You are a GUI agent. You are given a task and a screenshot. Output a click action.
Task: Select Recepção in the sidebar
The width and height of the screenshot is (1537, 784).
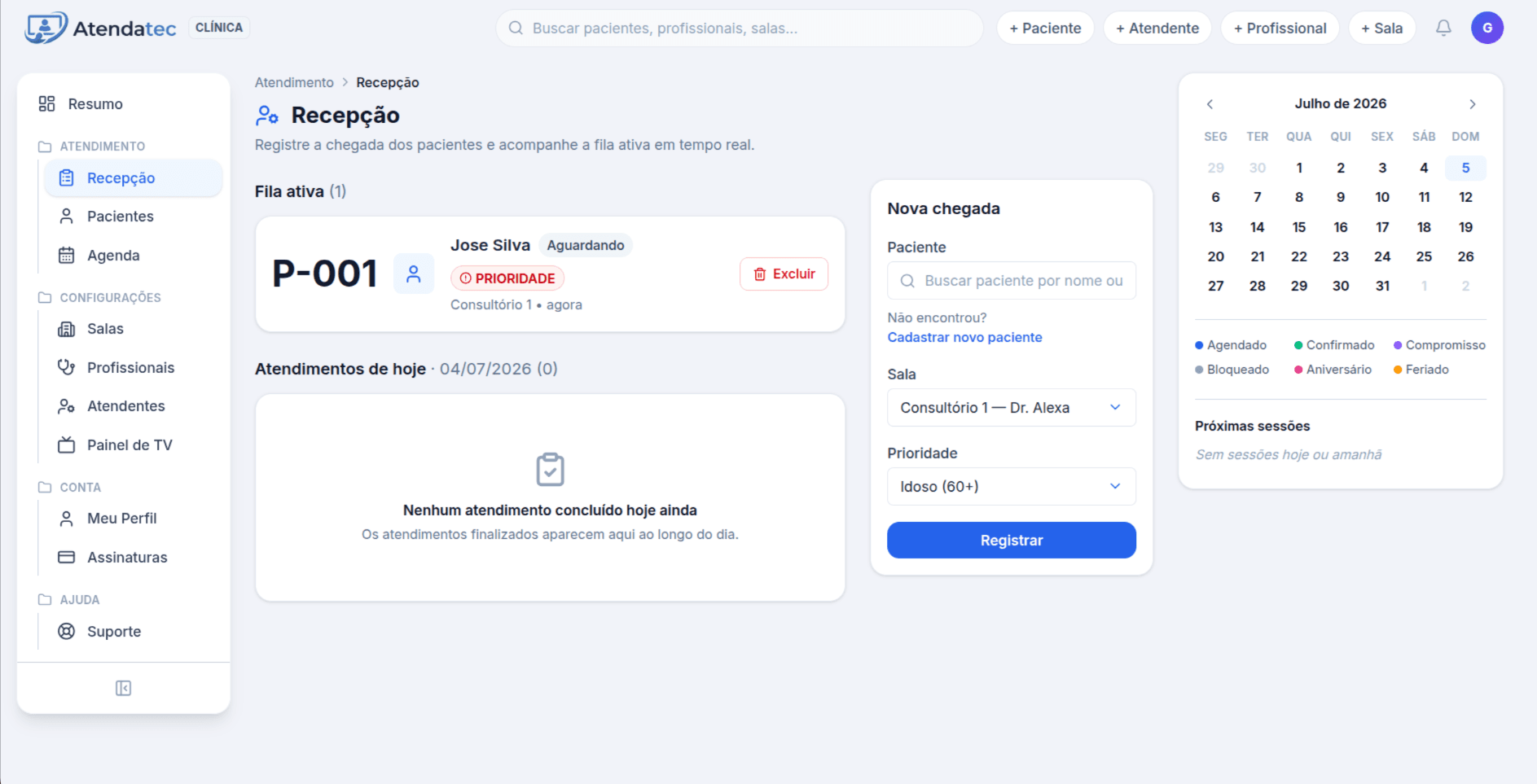point(133,178)
